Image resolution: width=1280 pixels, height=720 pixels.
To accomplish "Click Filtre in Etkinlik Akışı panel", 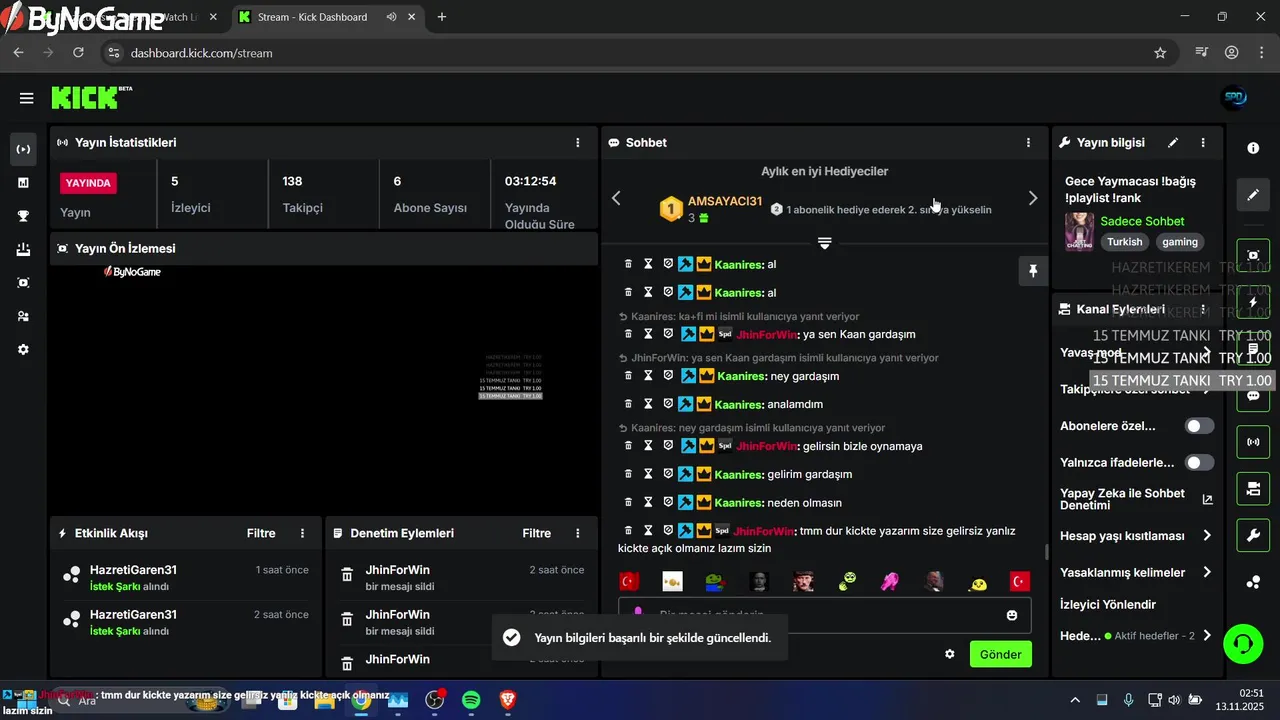I will point(261,534).
